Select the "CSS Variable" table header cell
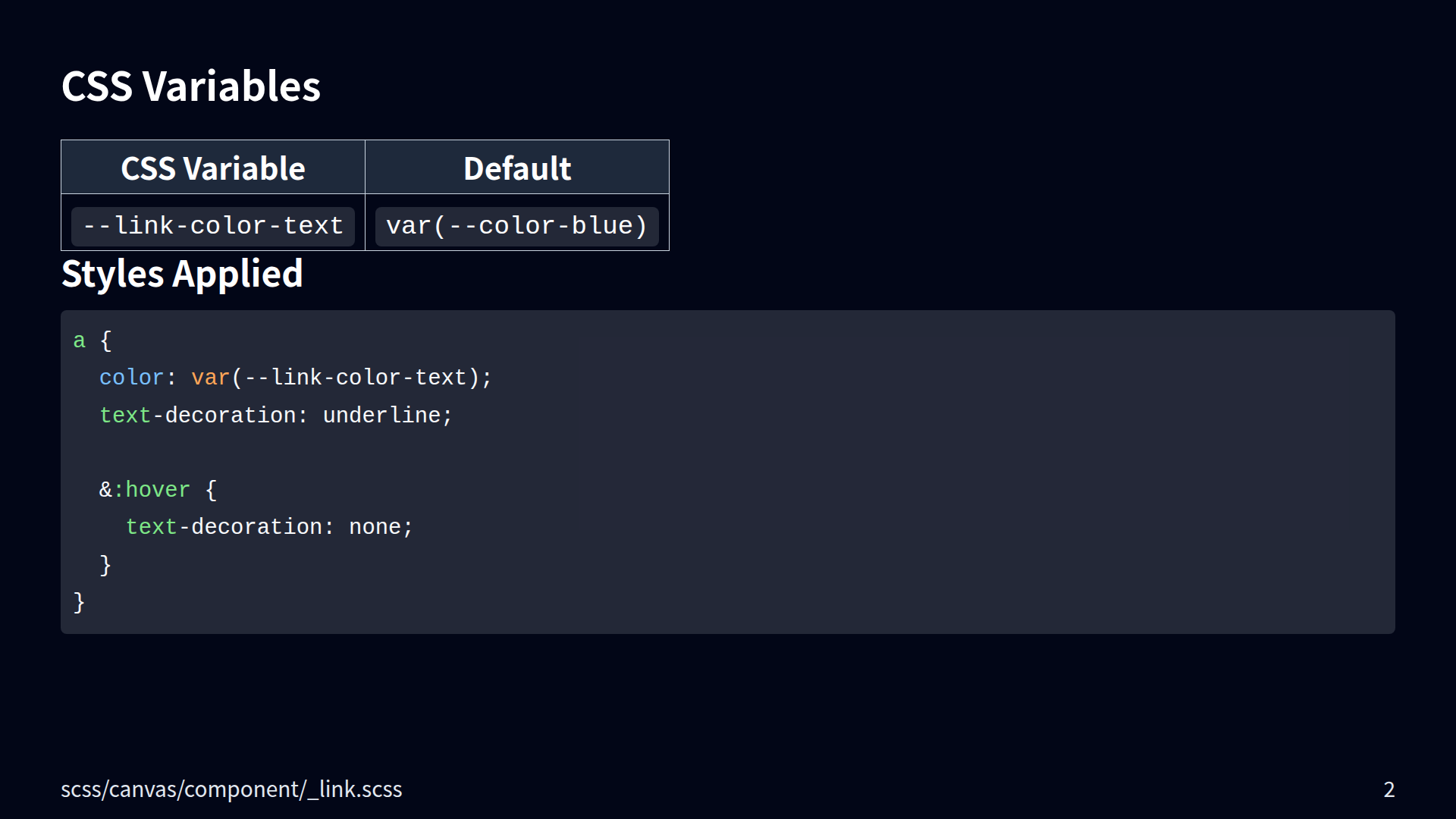Screen dimensions: 1456x819 (213, 168)
